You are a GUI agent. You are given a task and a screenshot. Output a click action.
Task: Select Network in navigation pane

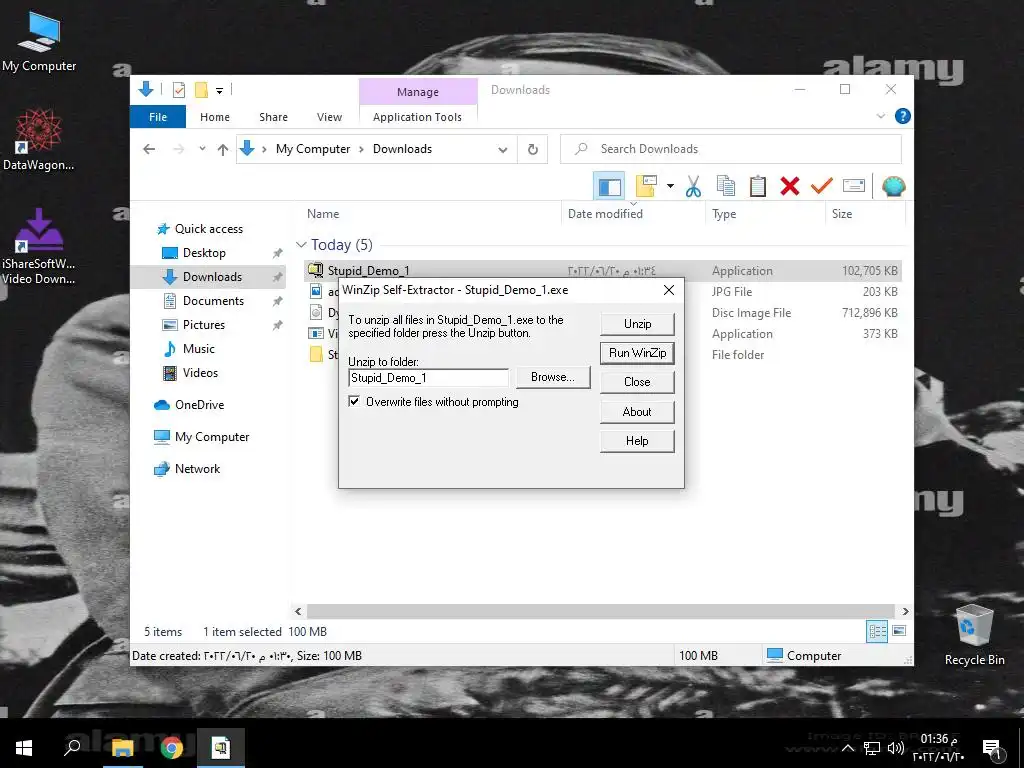click(x=197, y=469)
